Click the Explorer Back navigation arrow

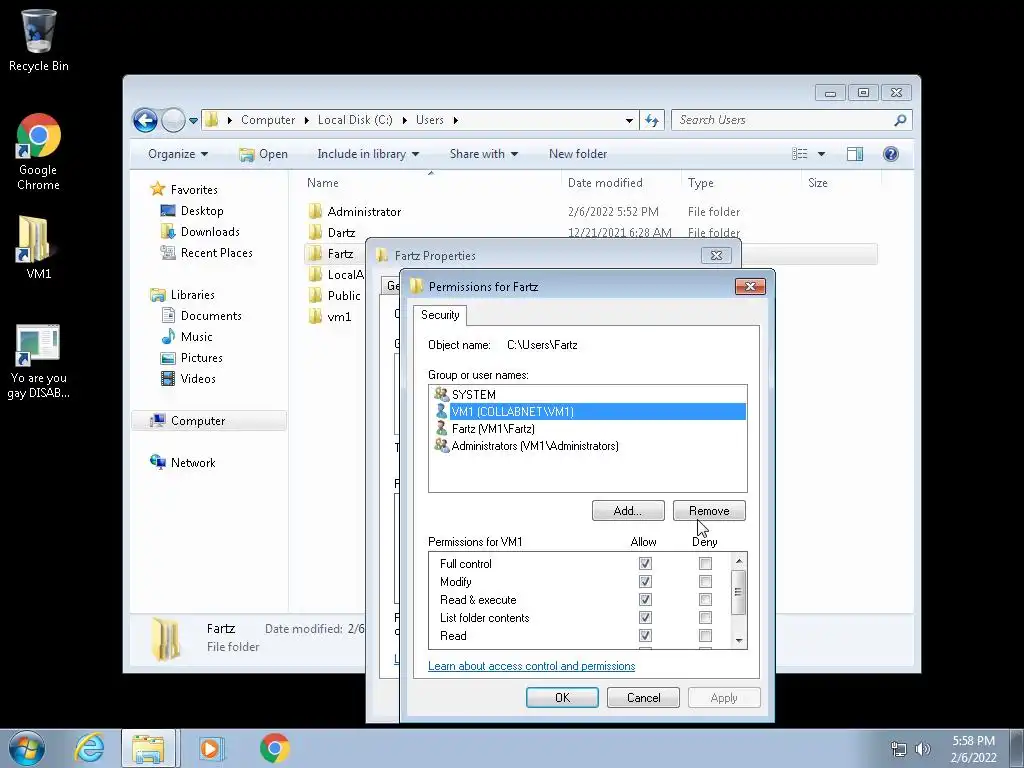(x=145, y=120)
